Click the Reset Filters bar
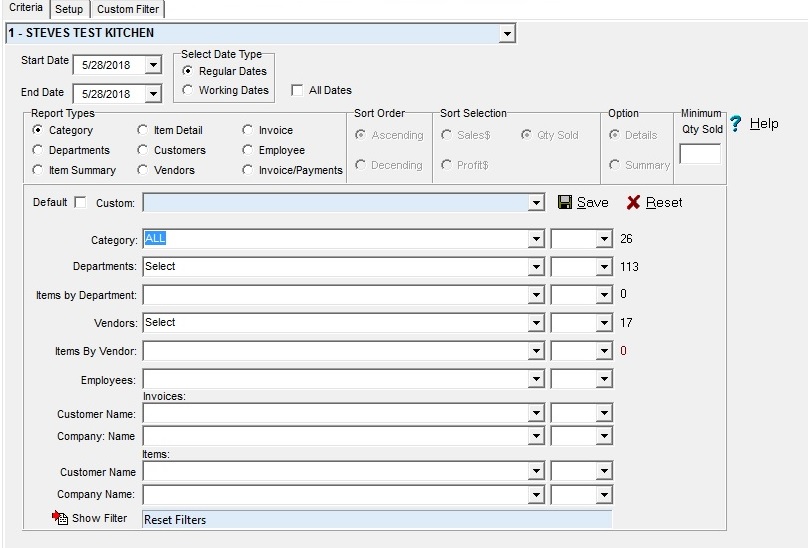 coord(377,519)
